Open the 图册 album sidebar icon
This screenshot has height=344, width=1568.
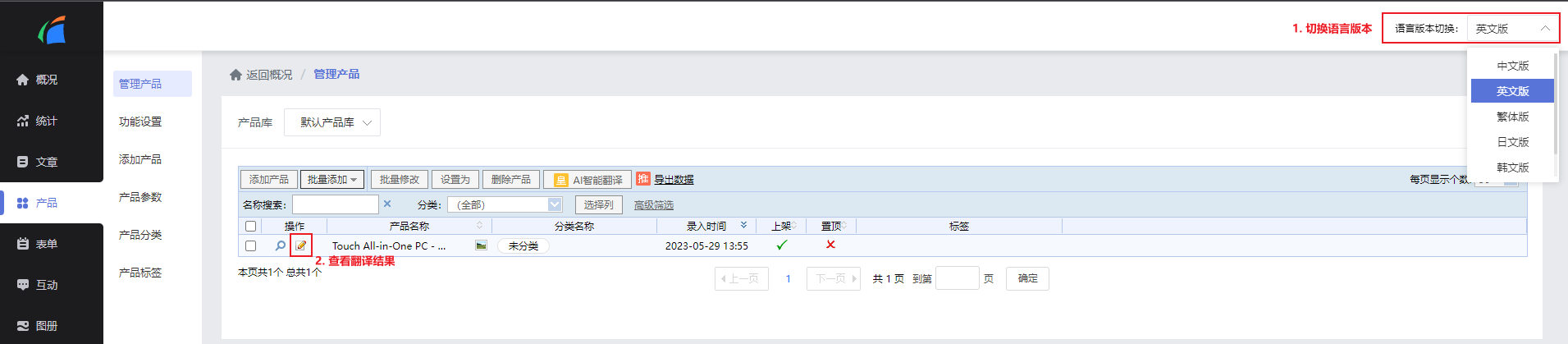coord(23,326)
